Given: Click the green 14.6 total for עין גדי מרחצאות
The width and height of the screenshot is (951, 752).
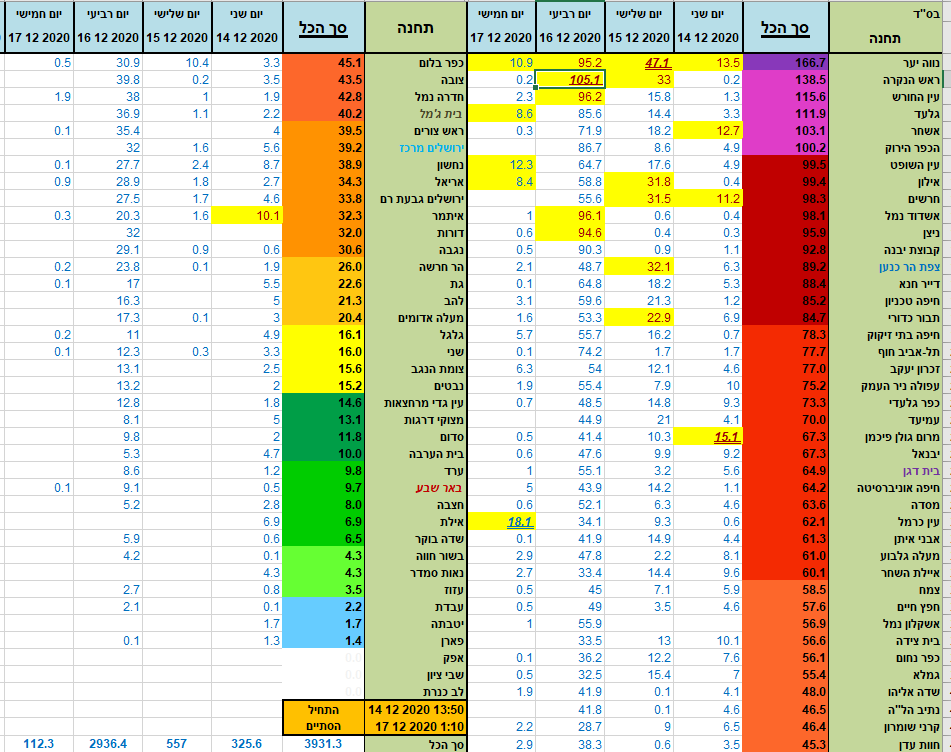Looking at the screenshot, I should (324, 402).
